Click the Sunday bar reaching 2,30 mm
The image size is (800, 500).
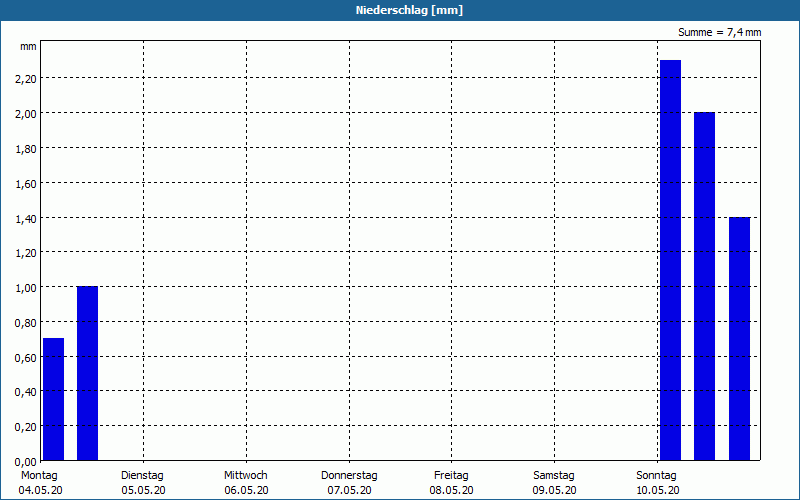tap(670, 260)
